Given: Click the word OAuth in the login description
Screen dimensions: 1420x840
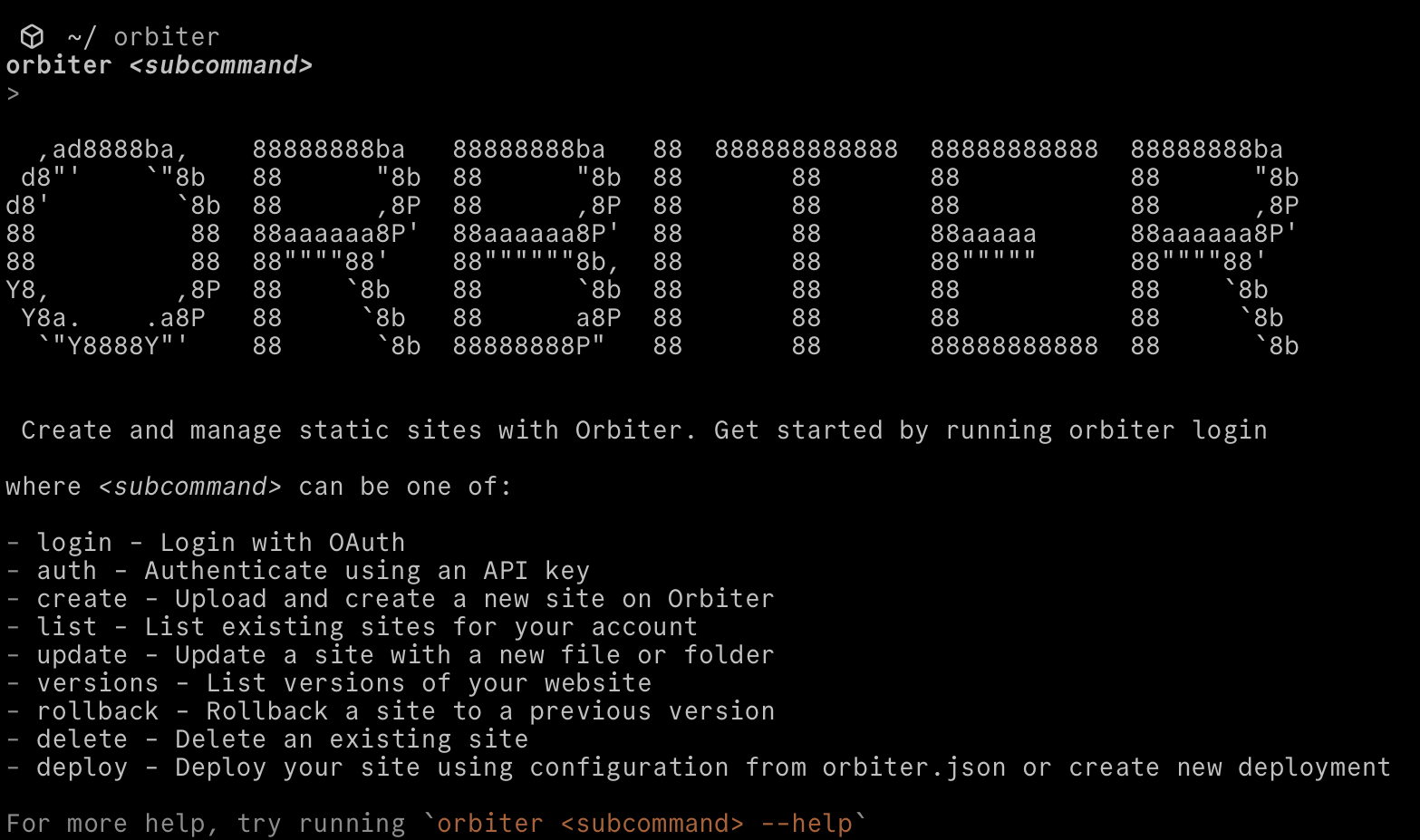Looking at the screenshot, I should tap(366, 543).
